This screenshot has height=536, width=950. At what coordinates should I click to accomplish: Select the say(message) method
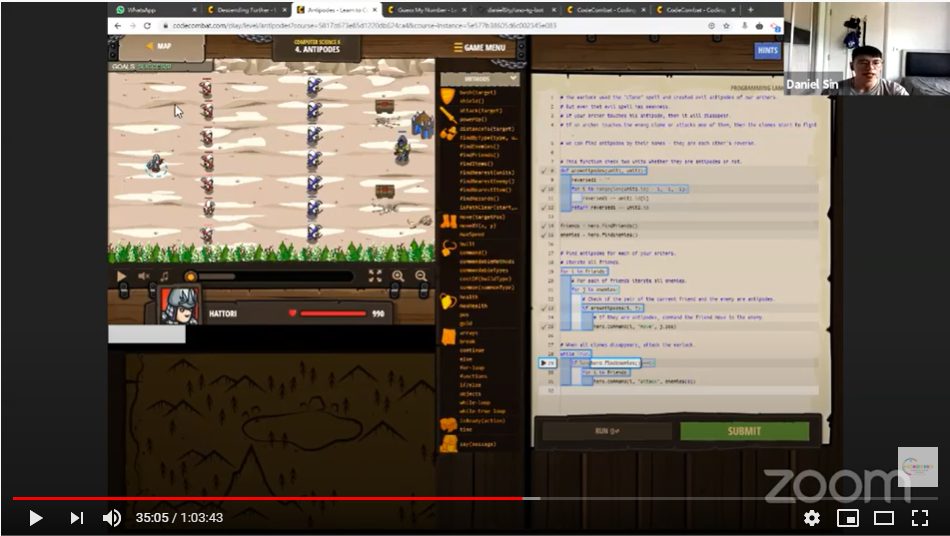pyautogui.click(x=477, y=445)
